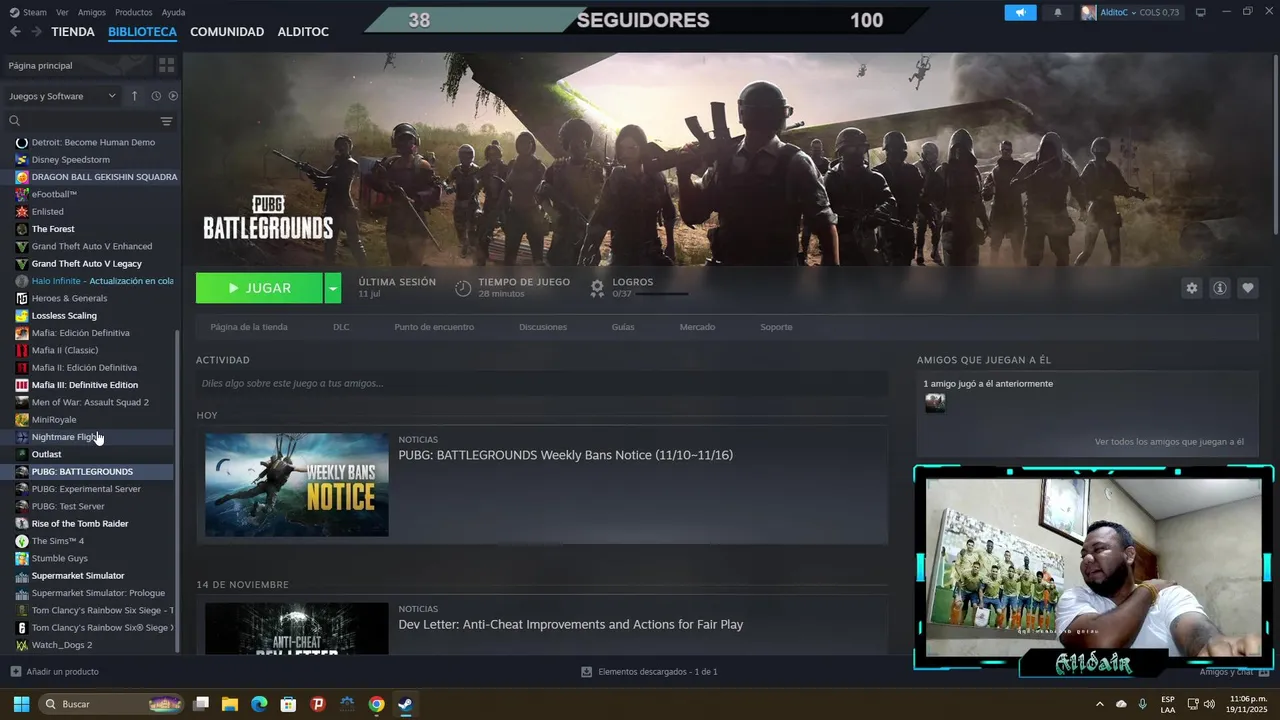Open Dev Letter Anti-Cheat Improvements news headline
The width and height of the screenshot is (1280, 720).
coord(571,624)
